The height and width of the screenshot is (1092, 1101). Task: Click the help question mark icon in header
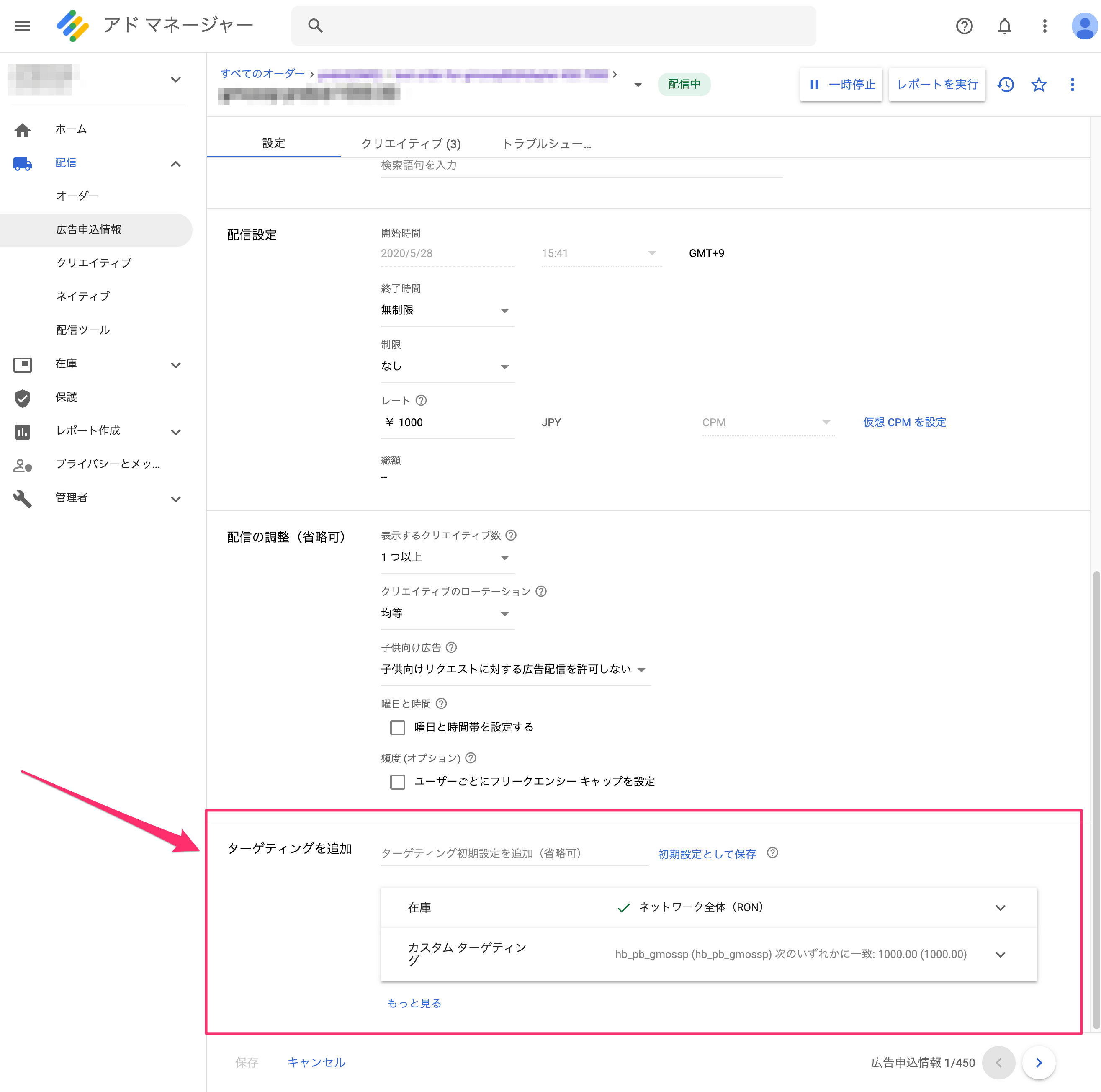[x=964, y=26]
